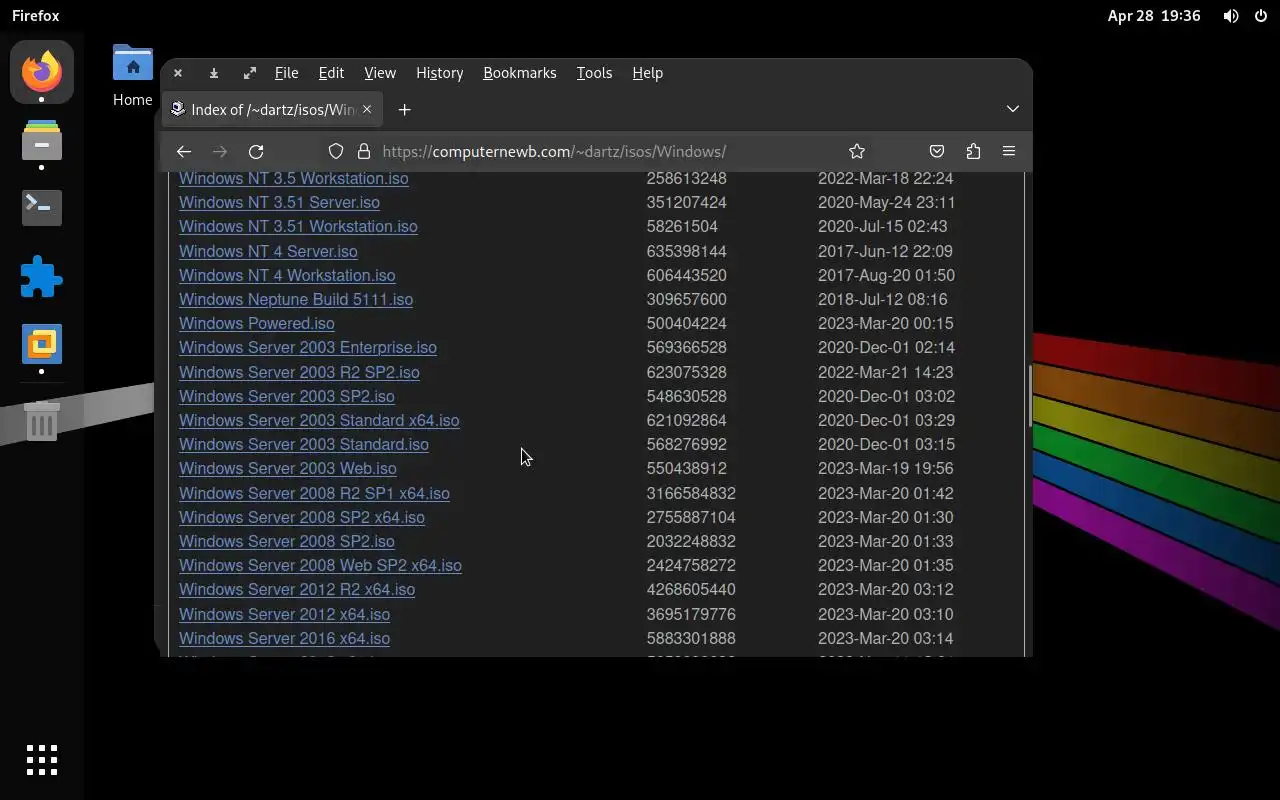Open the Files app in the dock
The height and width of the screenshot is (800, 1280).
click(42, 140)
